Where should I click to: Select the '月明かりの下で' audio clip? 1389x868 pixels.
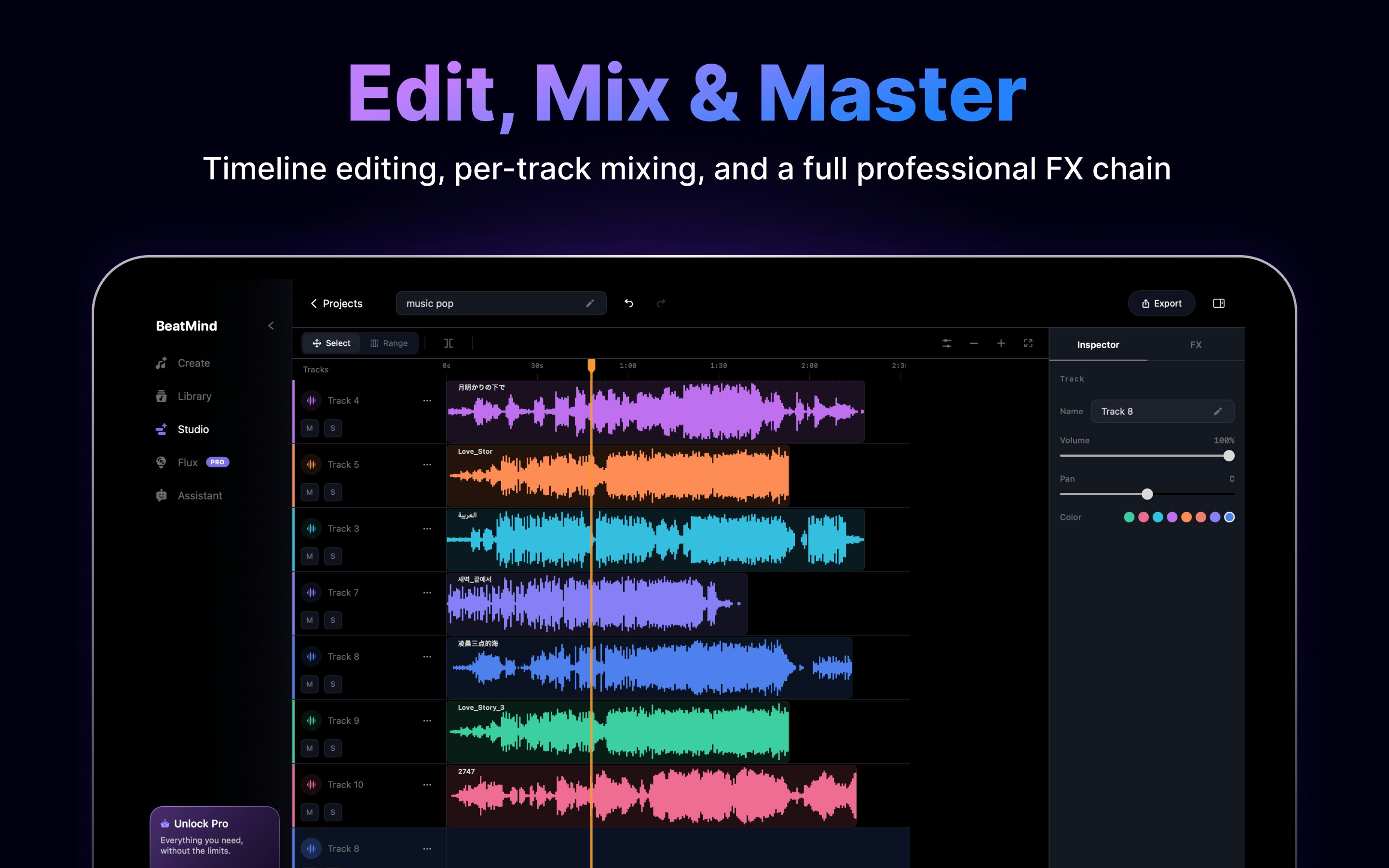tap(655, 412)
